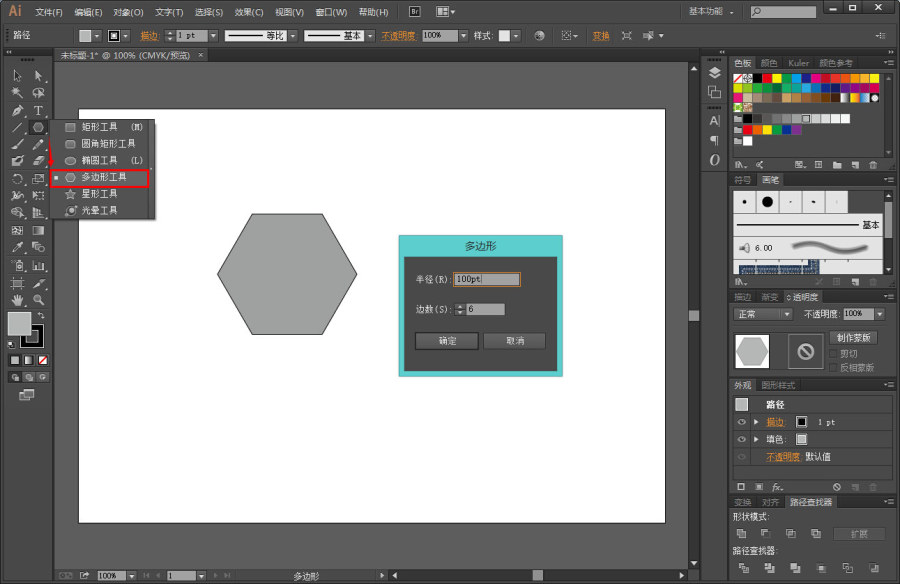Switch to the 图形样式 tab

tap(778, 385)
